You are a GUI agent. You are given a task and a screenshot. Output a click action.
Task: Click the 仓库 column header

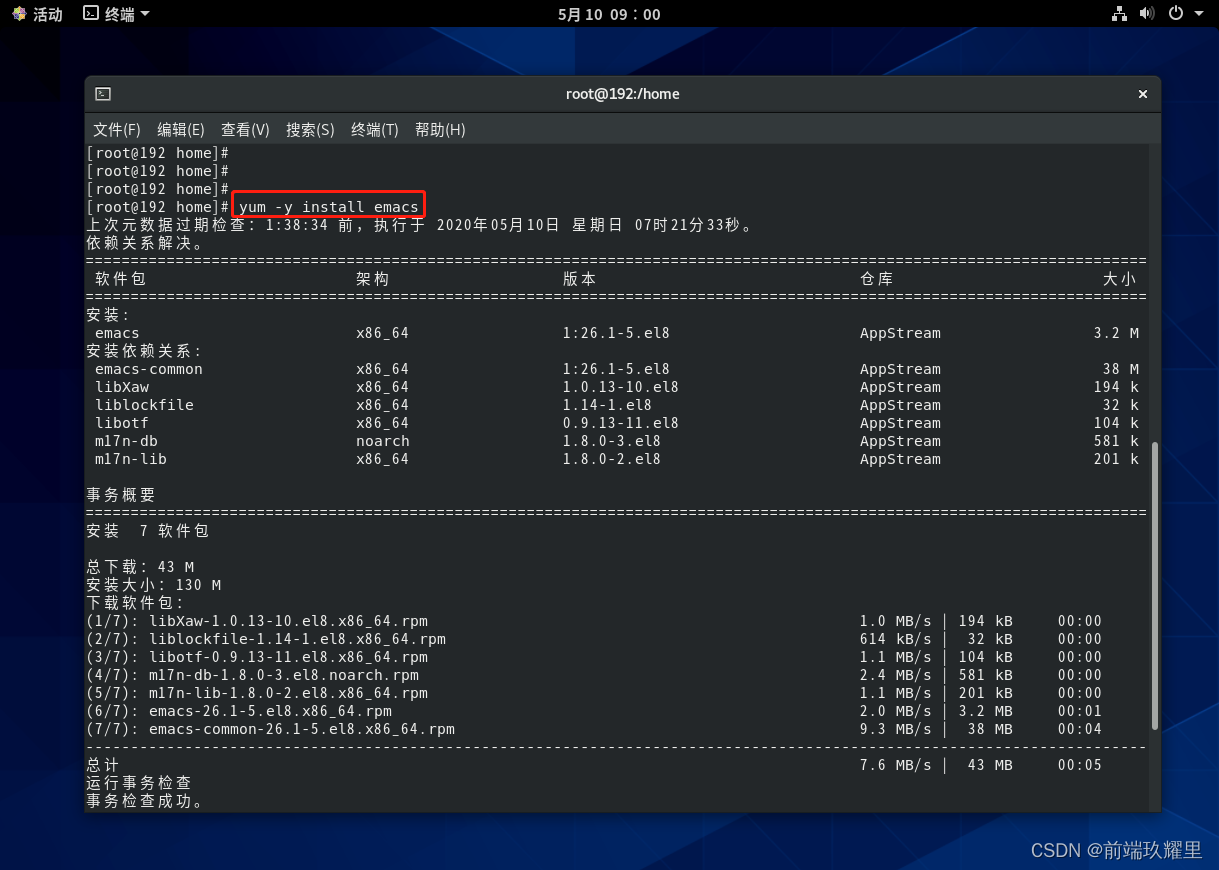tap(876, 279)
